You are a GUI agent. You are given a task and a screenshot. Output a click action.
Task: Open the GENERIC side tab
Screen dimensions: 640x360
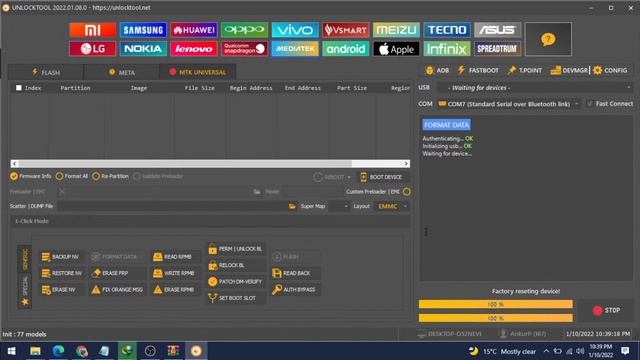[x=25, y=259]
